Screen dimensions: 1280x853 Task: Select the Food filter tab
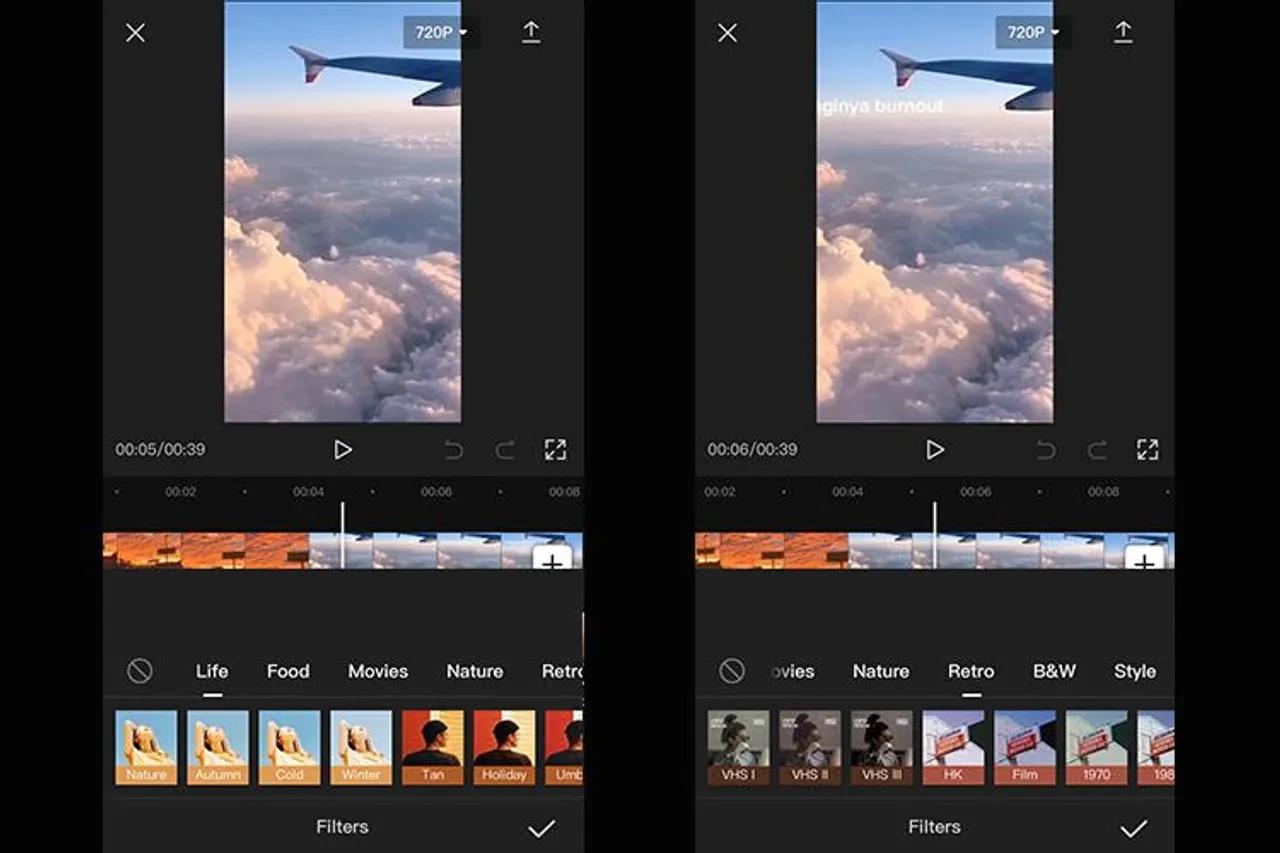coord(288,671)
